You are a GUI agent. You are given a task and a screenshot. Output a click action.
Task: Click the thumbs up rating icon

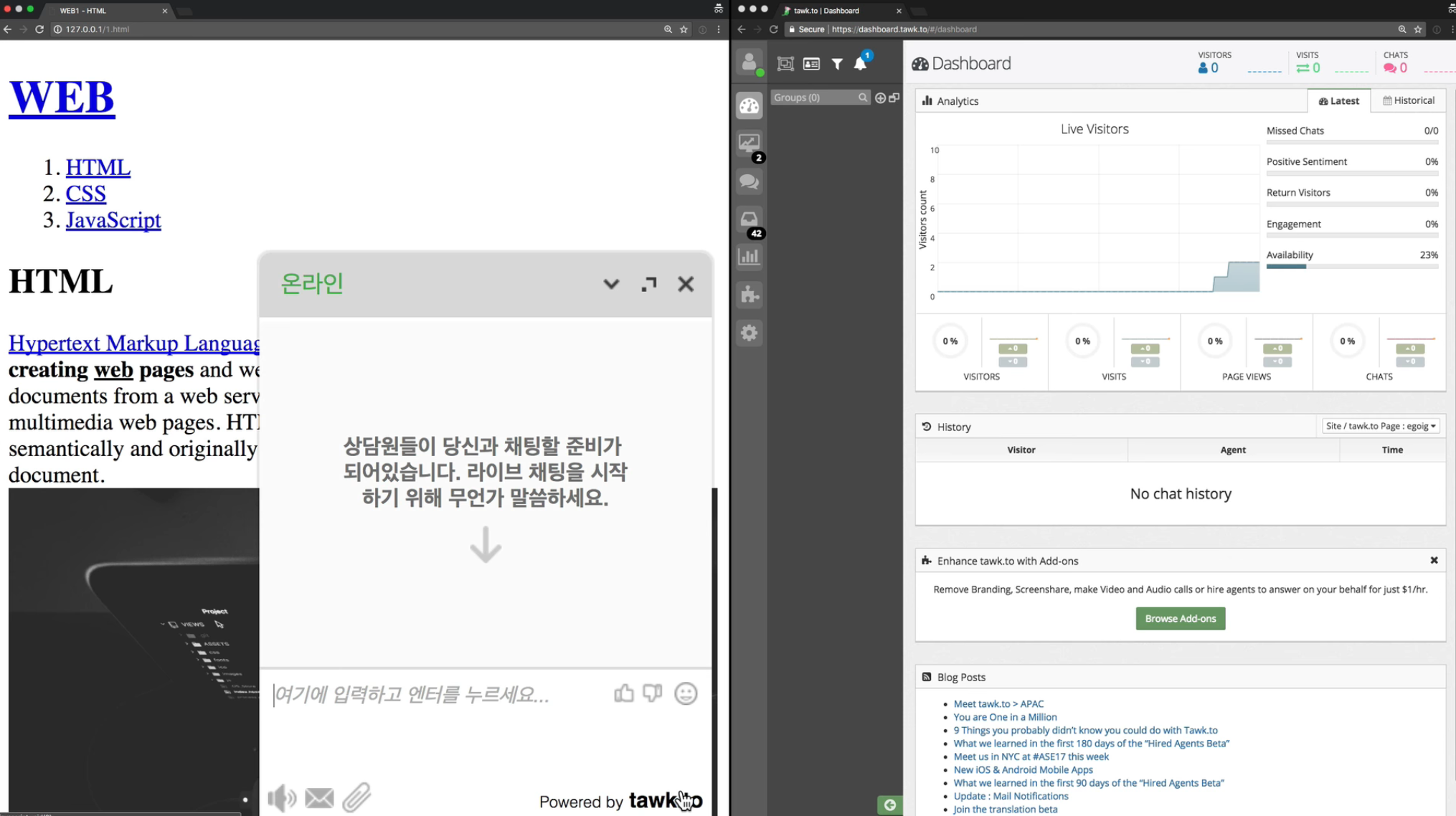[x=623, y=693]
